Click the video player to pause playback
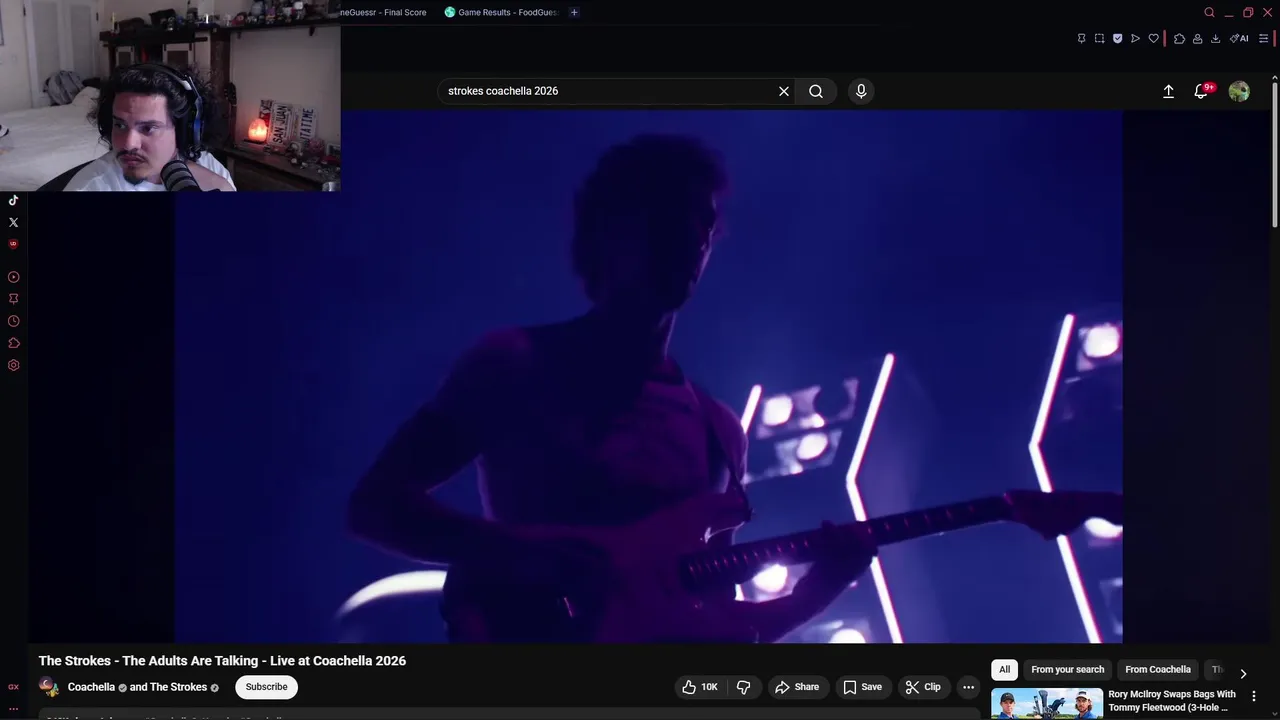The image size is (1280, 720). (648, 376)
